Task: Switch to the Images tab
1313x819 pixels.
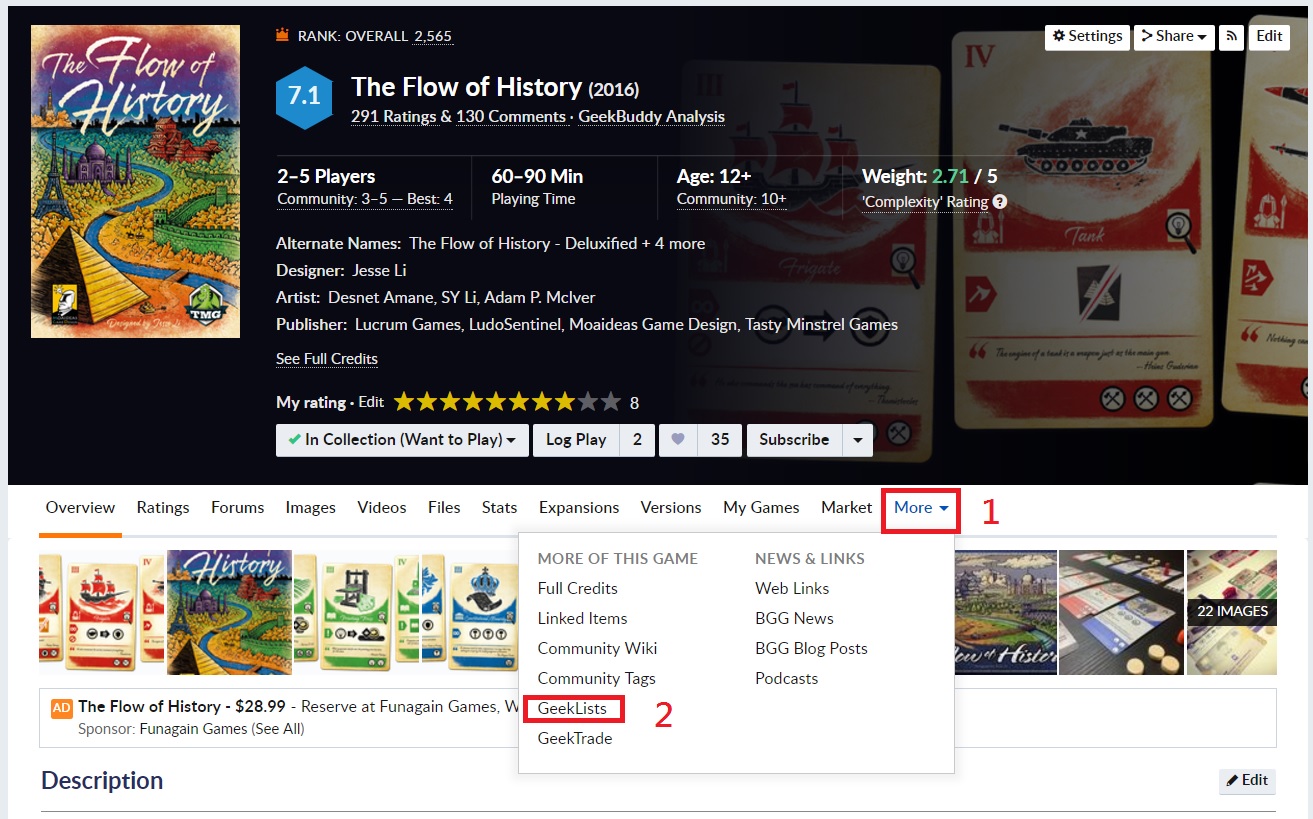Action: [x=311, y=508]
